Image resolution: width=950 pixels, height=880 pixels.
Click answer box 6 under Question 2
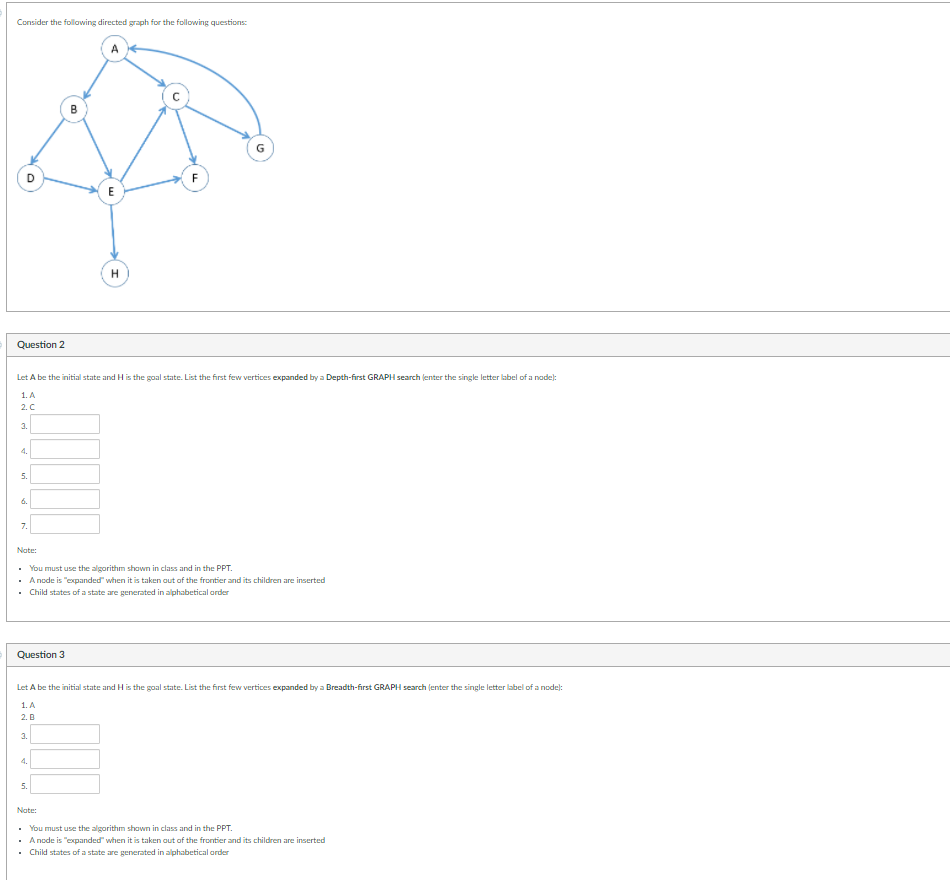pos(64,498)
